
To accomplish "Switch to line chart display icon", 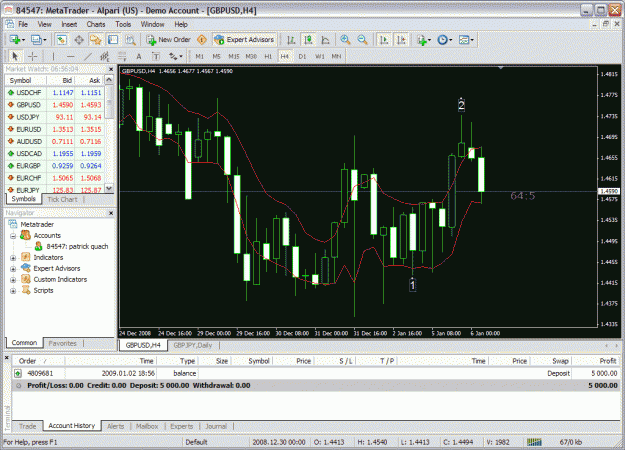I will click(326, 40).
